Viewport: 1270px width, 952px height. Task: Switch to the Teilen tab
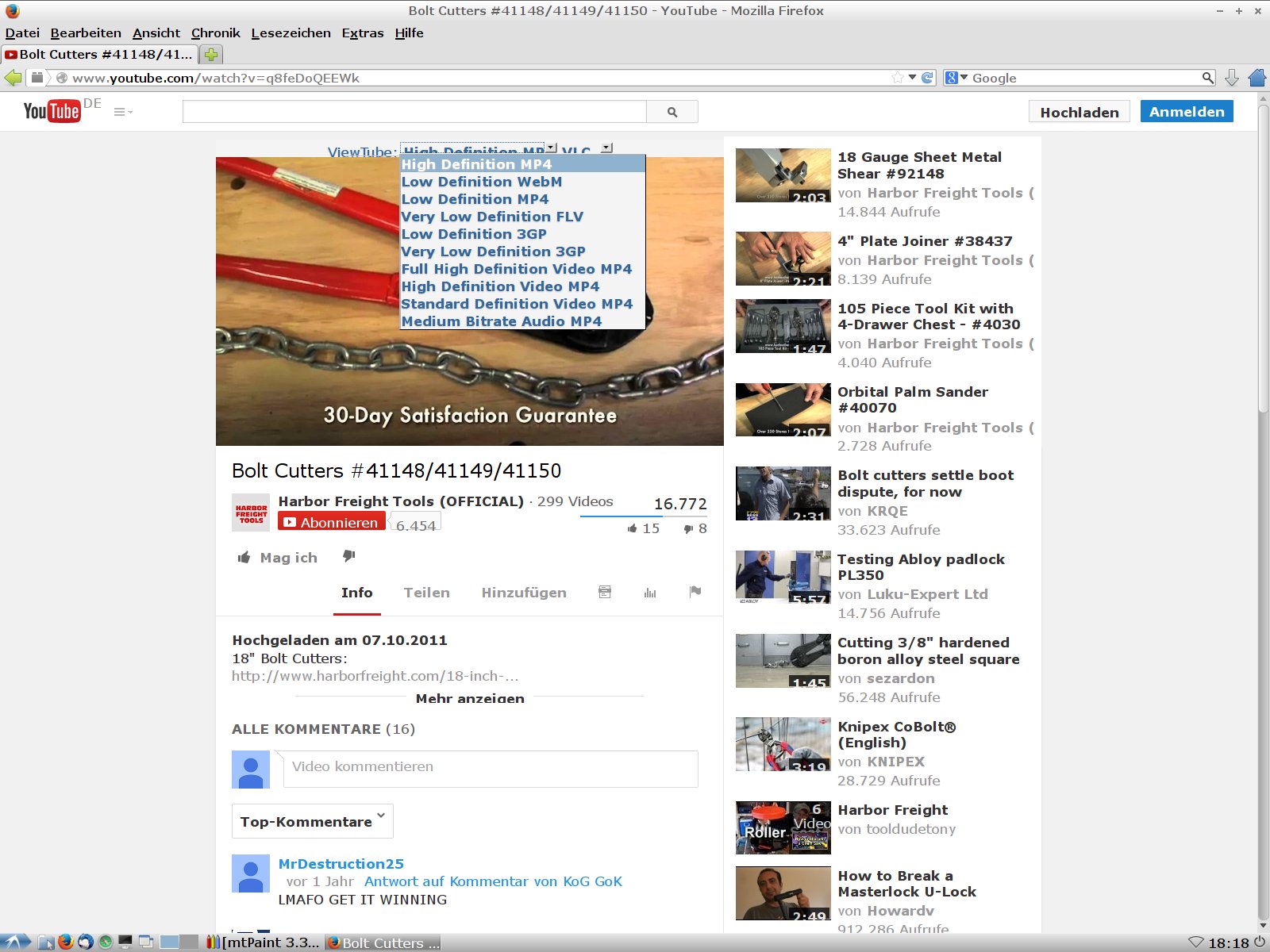pyautogui.click(x=426, y=593)
